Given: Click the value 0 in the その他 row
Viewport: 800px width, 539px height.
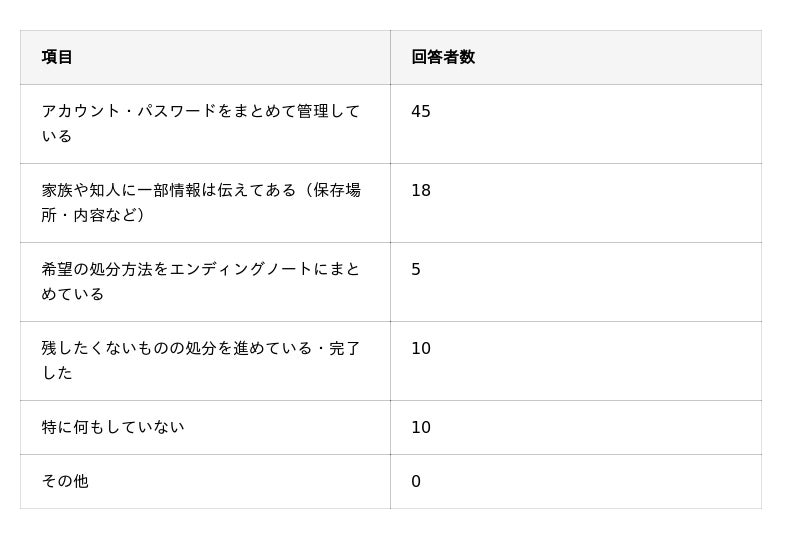Looking at the screenshot, I should [x=416, y=481].
